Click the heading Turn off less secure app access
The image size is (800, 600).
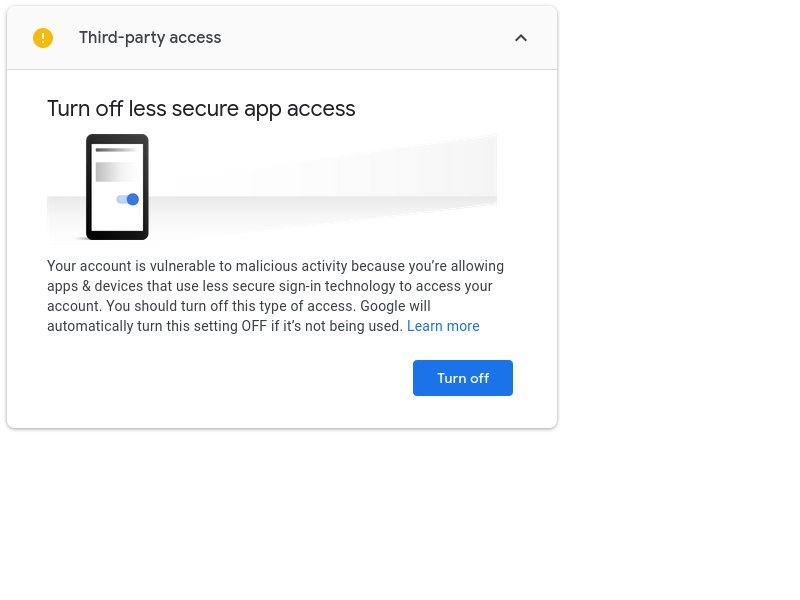click(201, 109)
